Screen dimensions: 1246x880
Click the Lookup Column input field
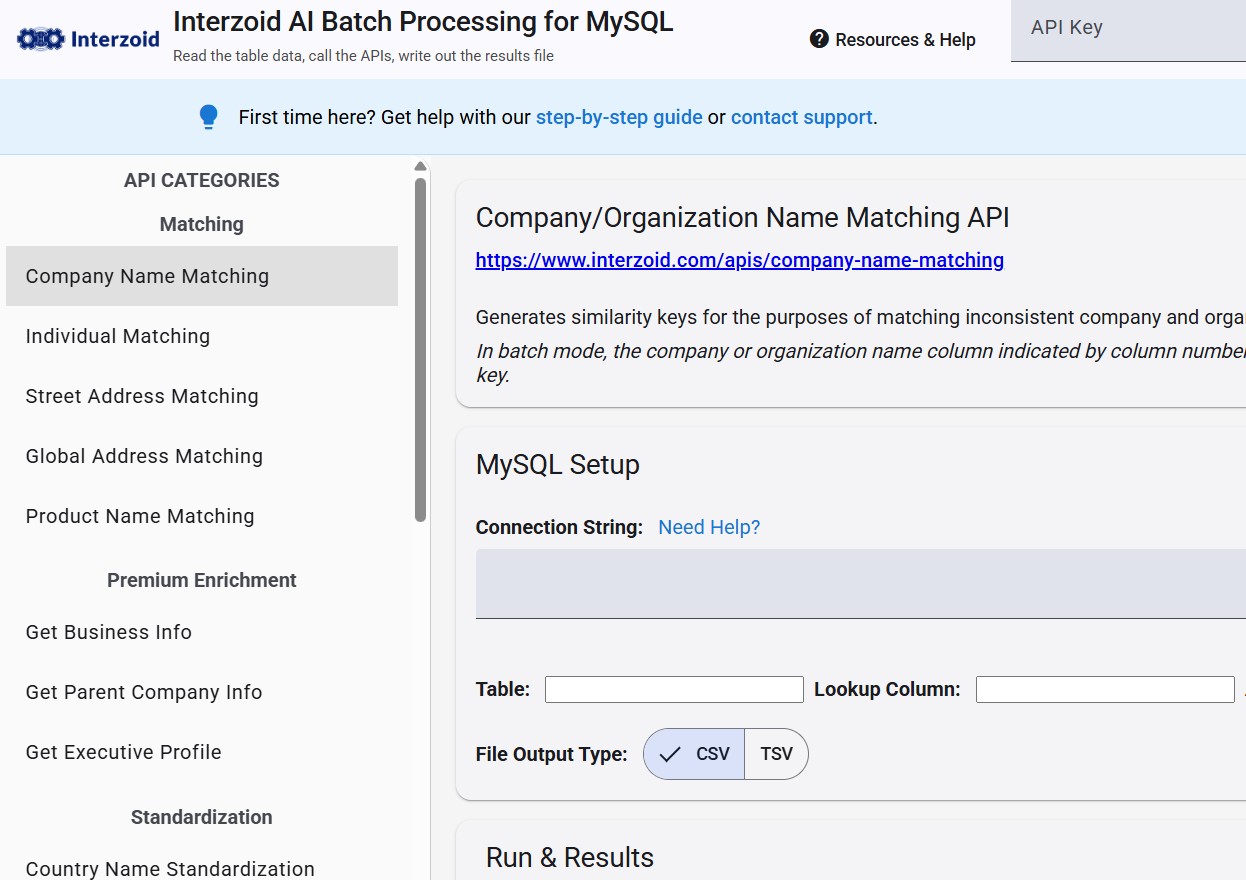pos(1105,689)
